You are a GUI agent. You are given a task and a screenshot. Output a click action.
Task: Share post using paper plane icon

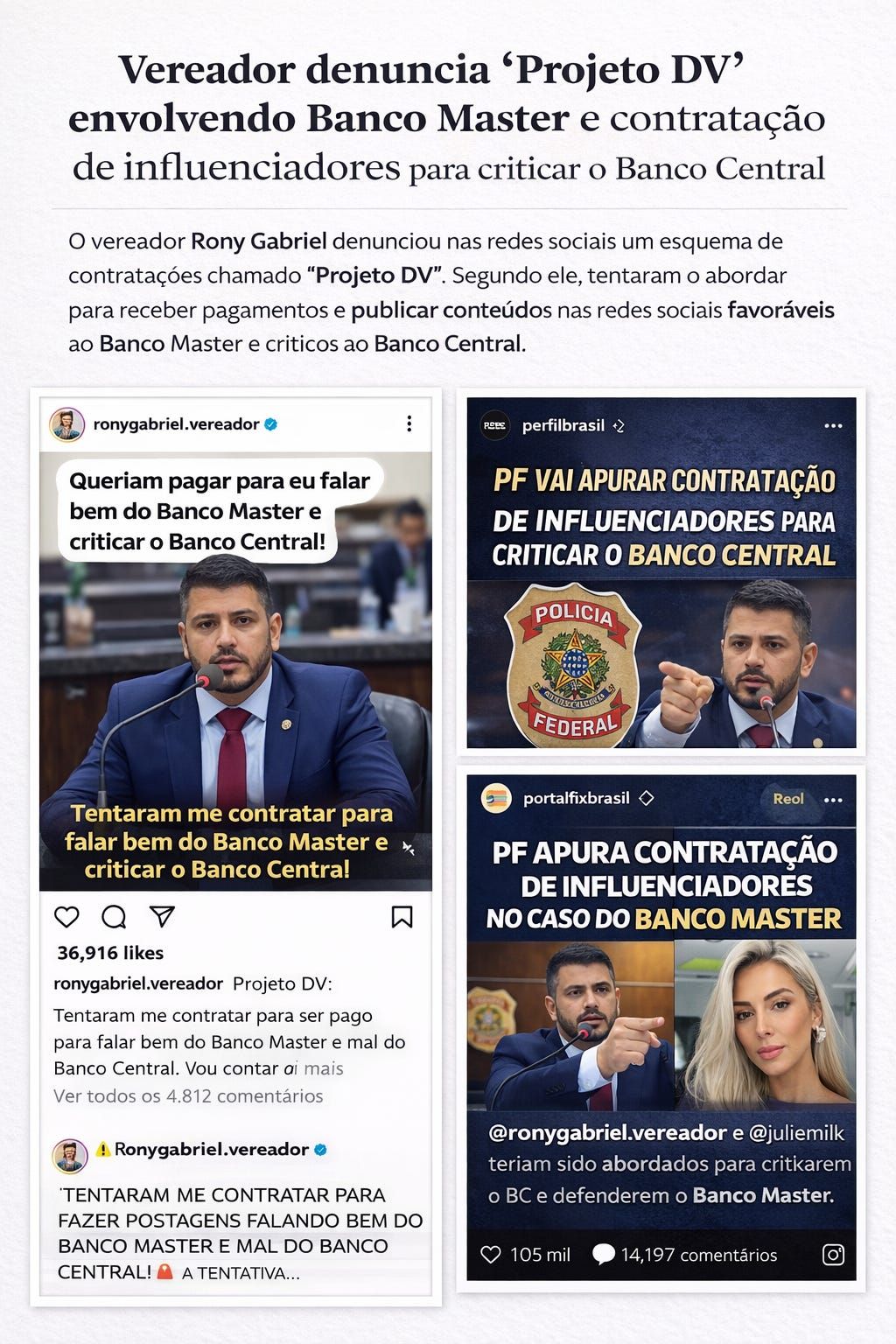[162, 916]
